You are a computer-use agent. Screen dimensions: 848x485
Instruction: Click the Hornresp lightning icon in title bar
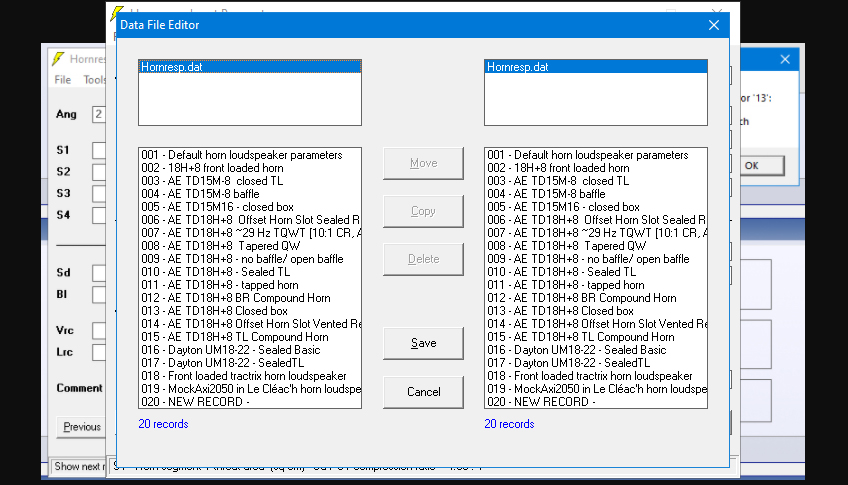tap(58, 58)
